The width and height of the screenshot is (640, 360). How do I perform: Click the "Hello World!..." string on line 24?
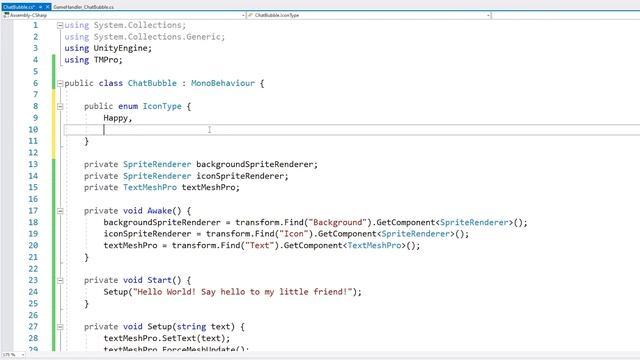click(242, 292)
